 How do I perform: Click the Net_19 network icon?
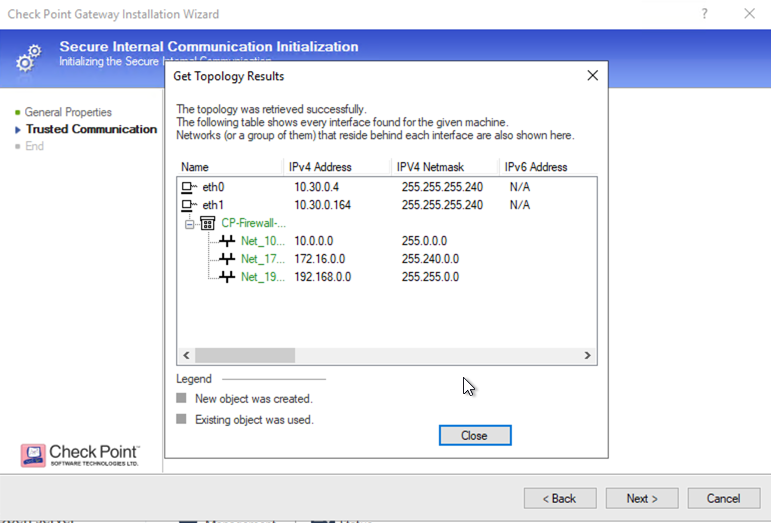[x=226, y=277]
